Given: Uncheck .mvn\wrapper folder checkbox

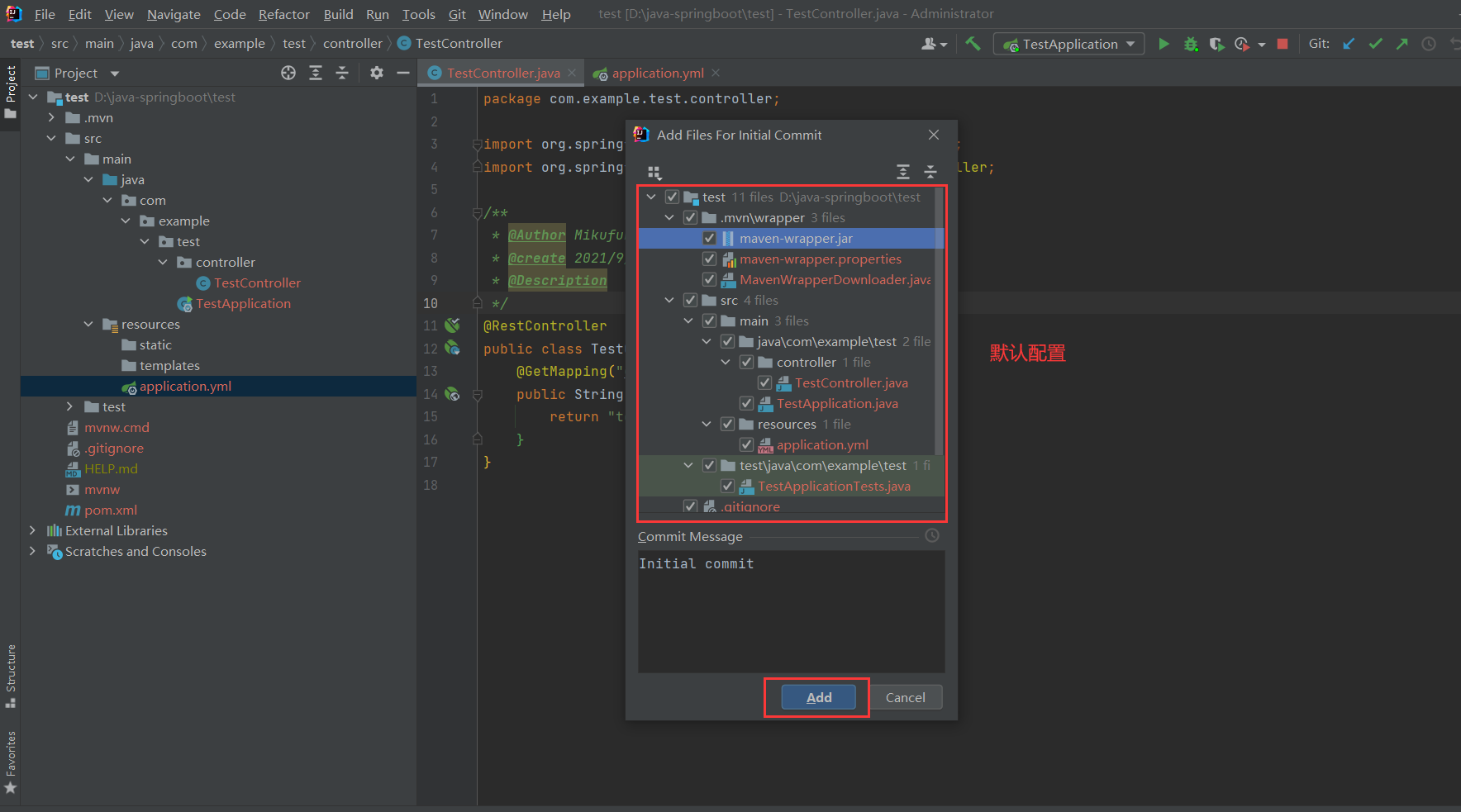Looking at the screenshot, I should point(690,217).
